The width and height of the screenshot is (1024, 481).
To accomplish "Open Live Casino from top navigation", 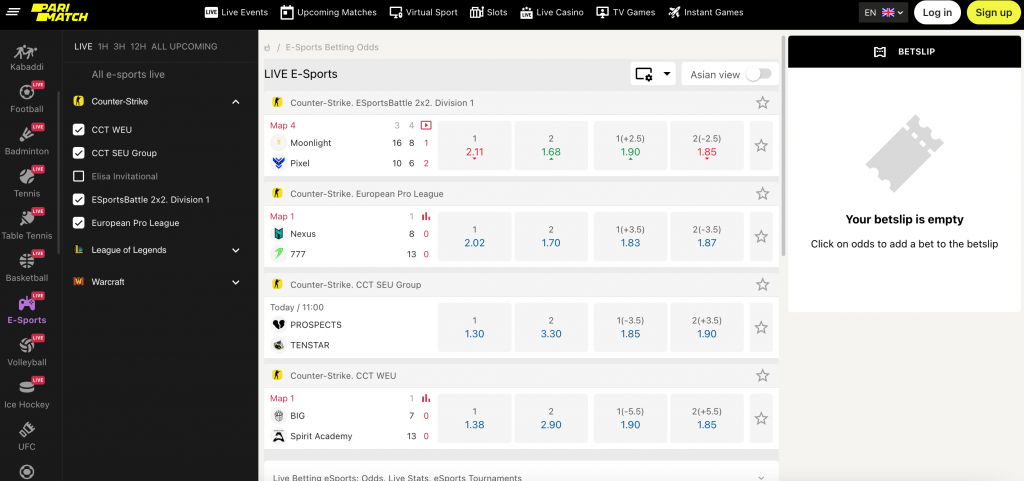I will pyautogui.click(x=552, y=12).
